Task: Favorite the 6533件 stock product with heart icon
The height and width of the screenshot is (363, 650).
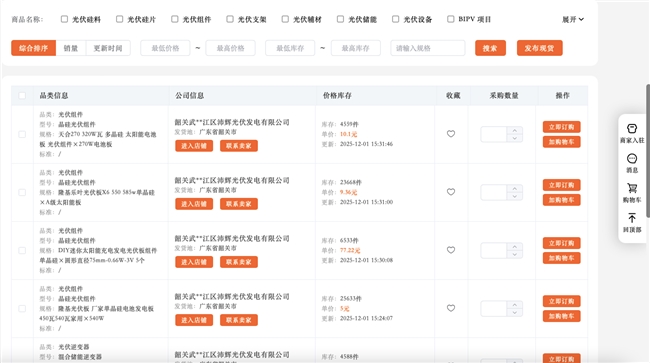Action: [x=451, y=250]
